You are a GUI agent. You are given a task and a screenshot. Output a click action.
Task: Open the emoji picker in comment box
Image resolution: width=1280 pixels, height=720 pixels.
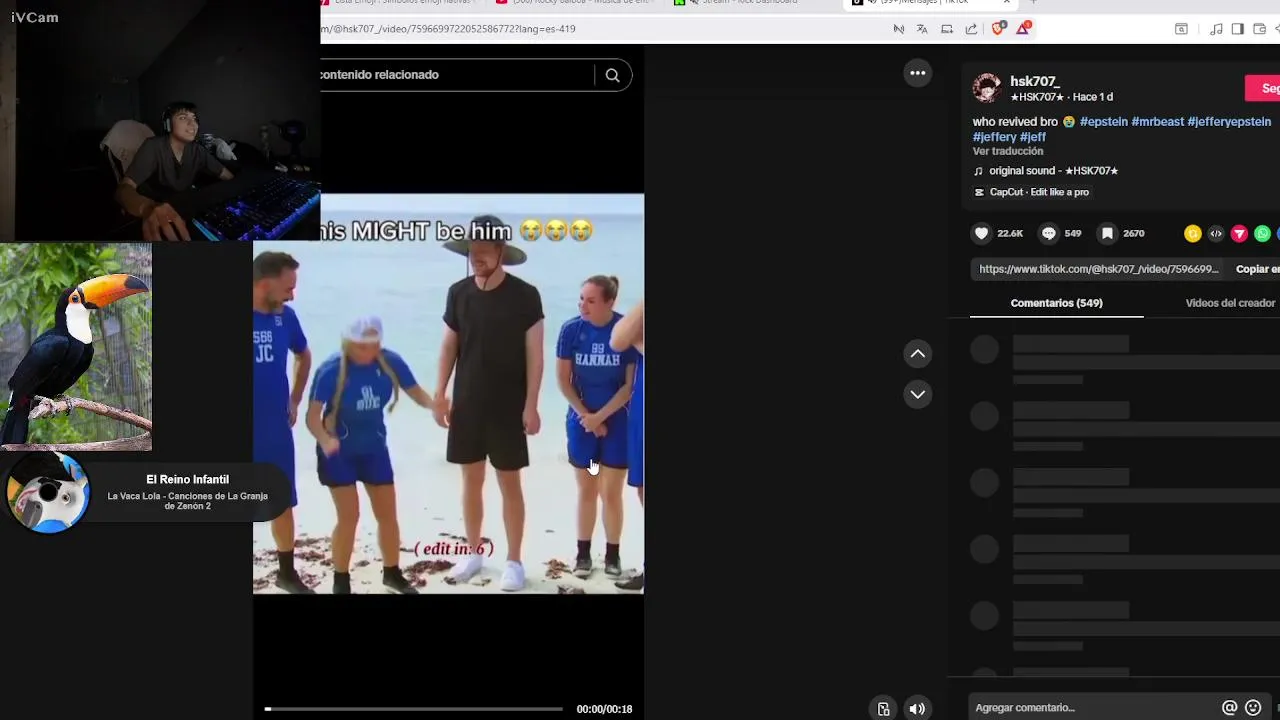click(1253, 708)
